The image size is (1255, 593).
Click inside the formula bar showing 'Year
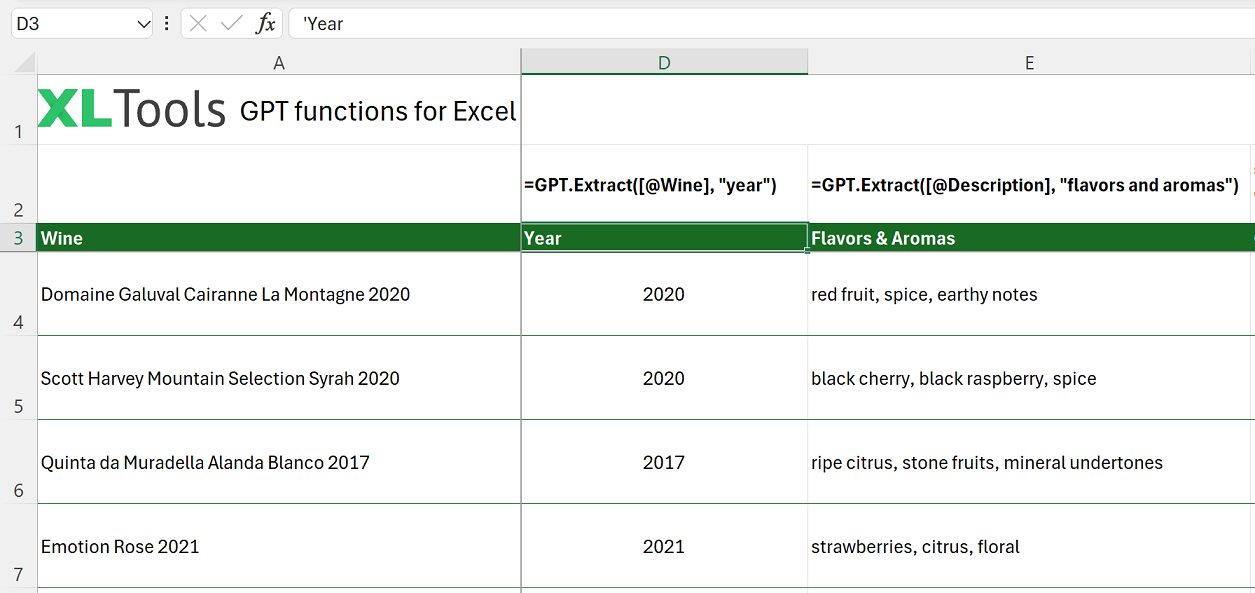(400, 23)
